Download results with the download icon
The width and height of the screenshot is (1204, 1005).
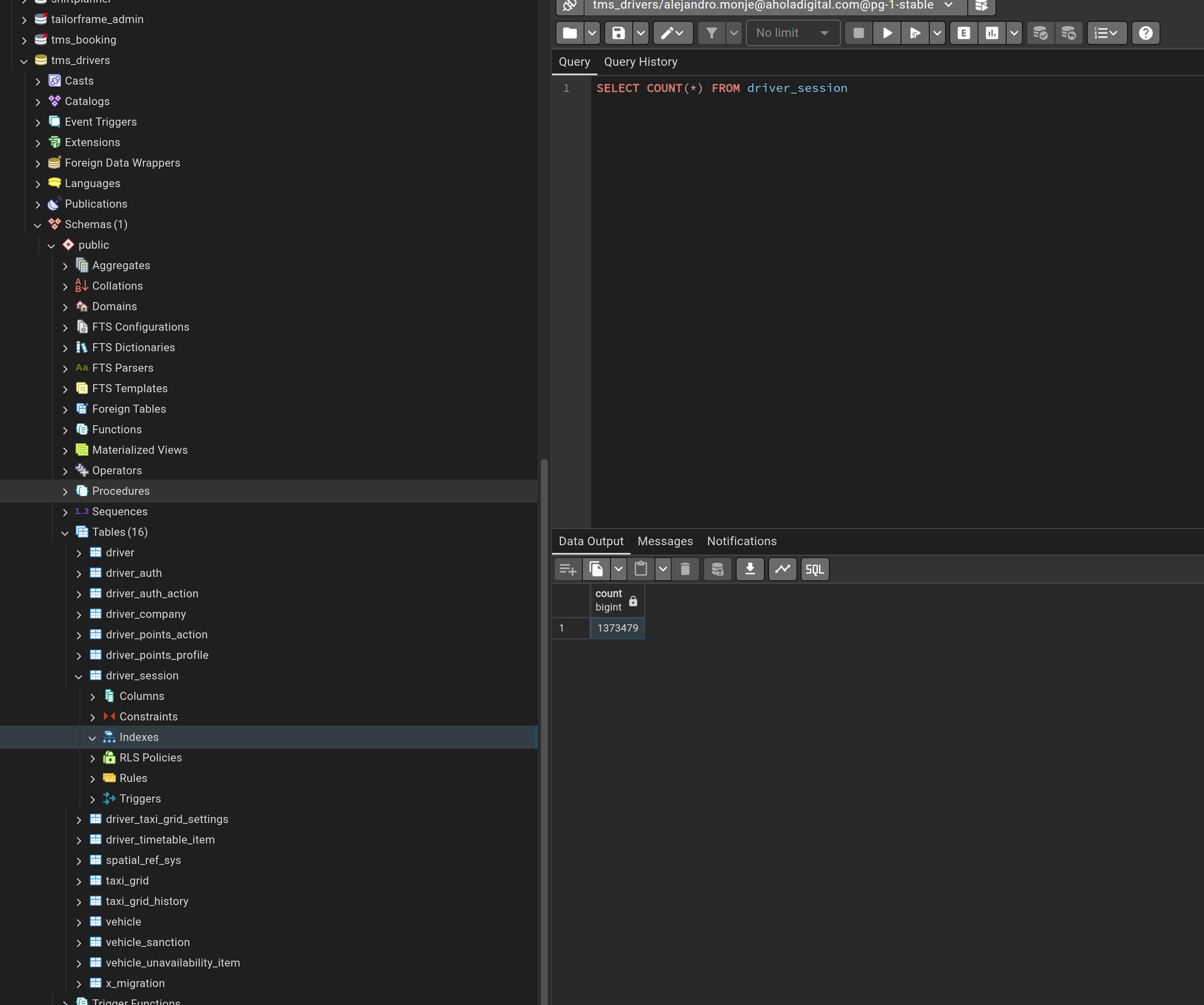[750, 569]
